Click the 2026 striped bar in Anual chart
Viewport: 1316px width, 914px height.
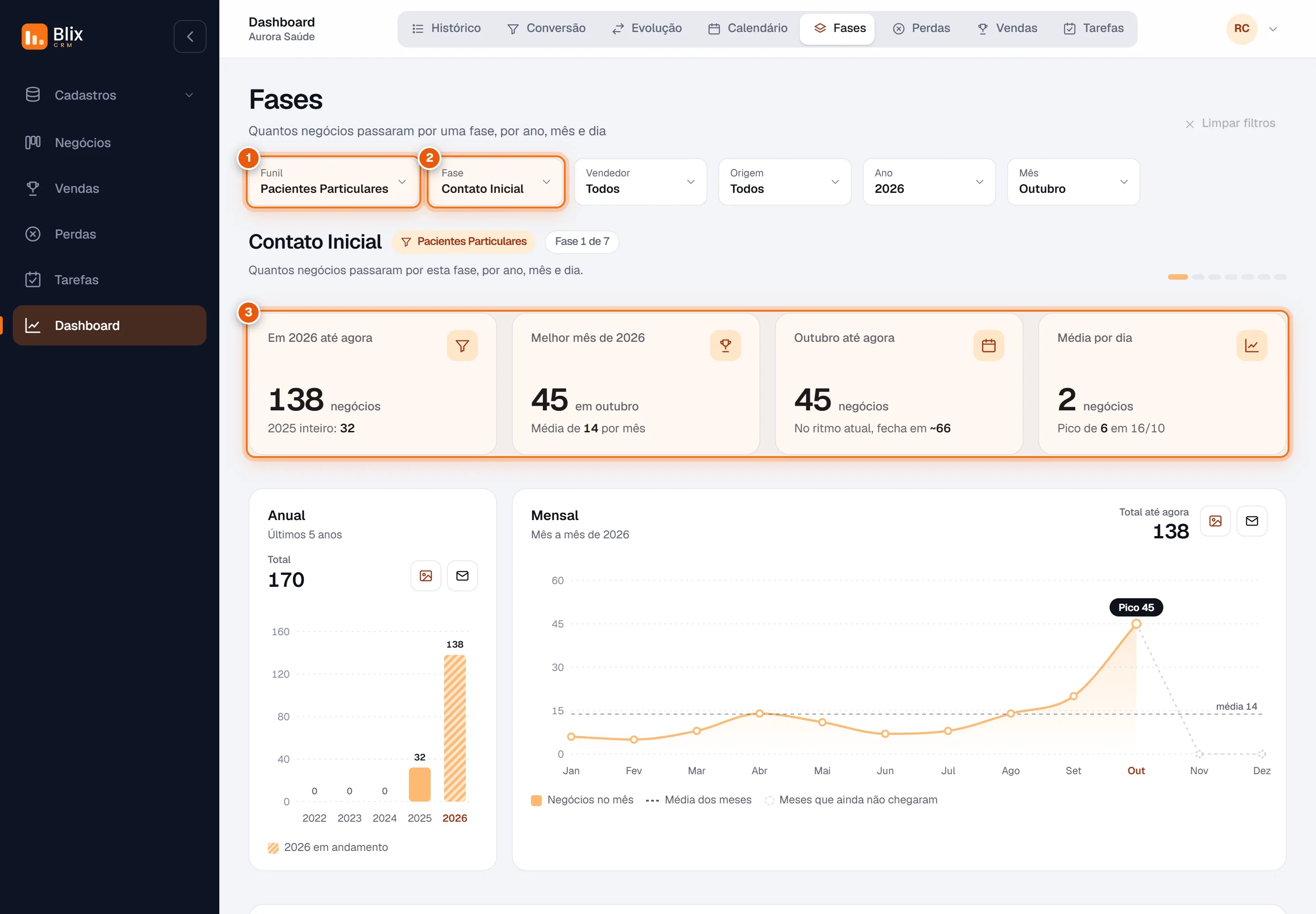(455, 728)
